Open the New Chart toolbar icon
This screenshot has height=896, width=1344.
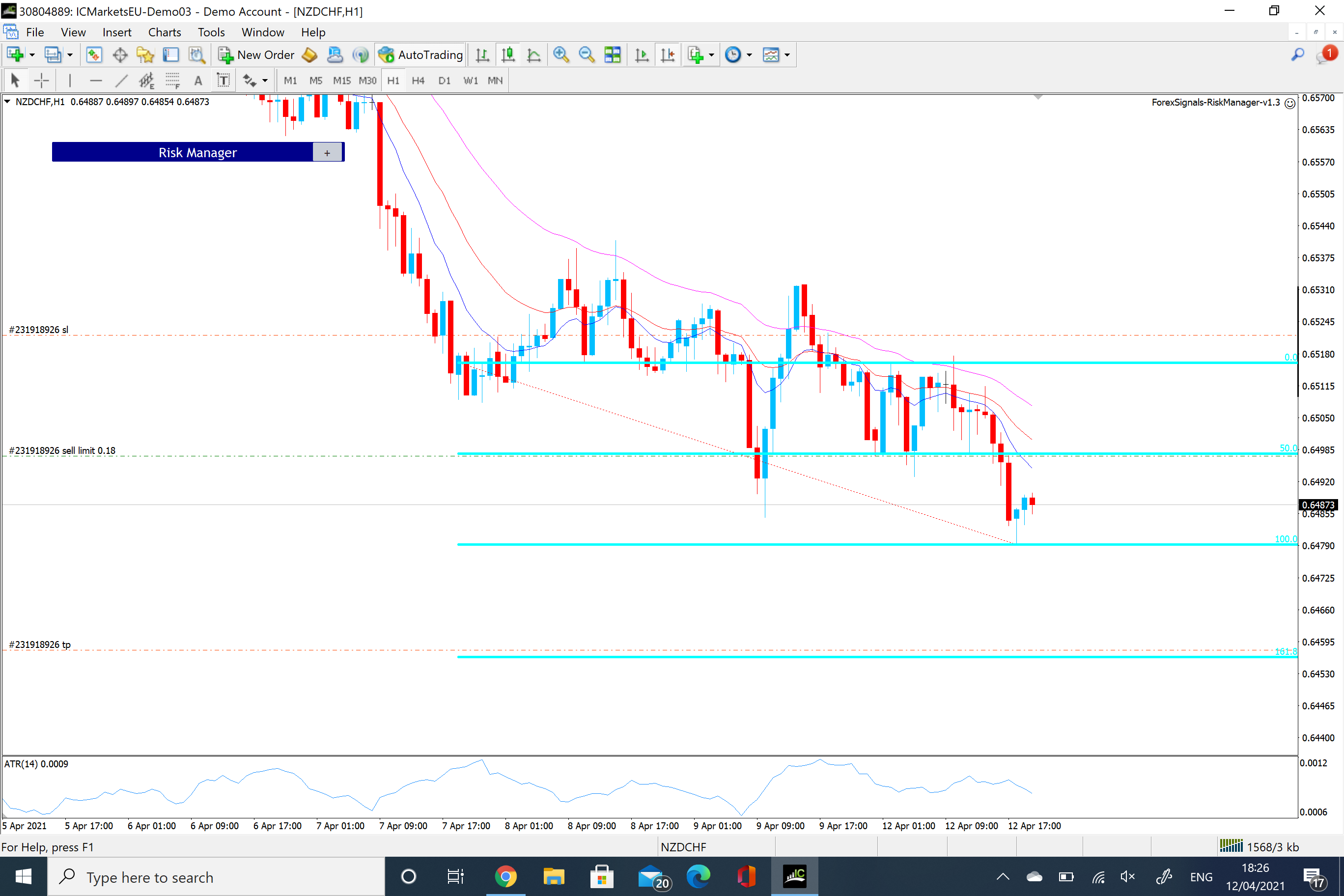pos(15,55)
